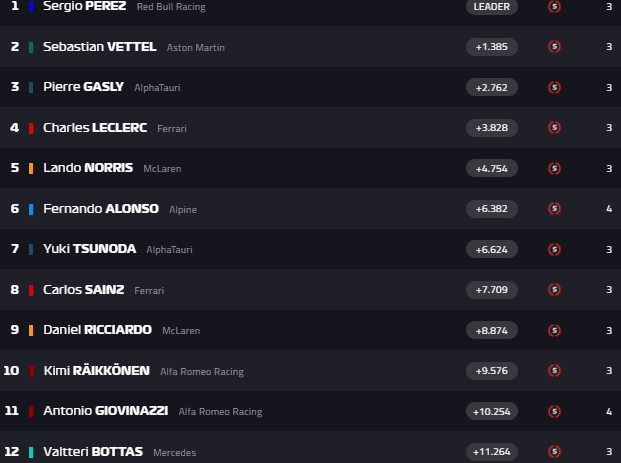
Task: Click the red Ferrari color bar beside Leclerc
Action: 32,128
